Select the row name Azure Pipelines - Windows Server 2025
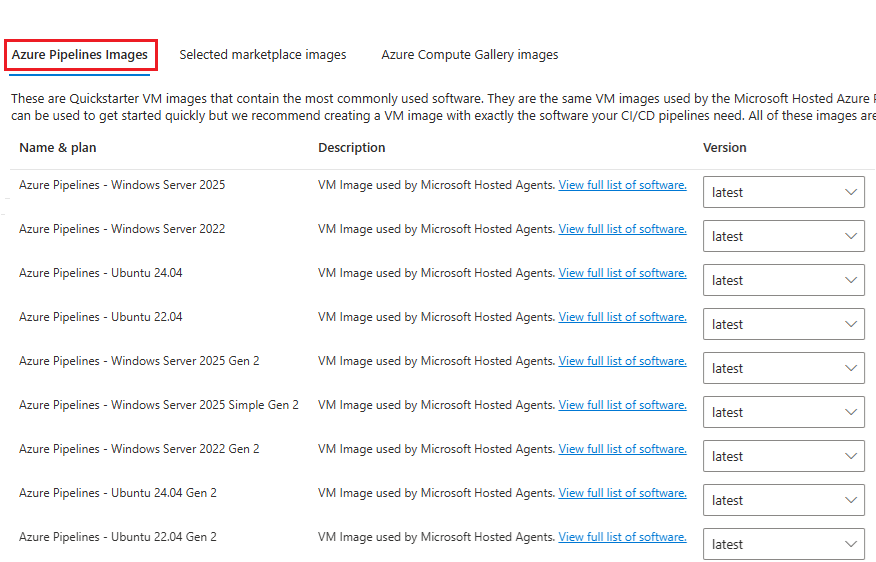The image size is (876, 562). tap(122, 185)
